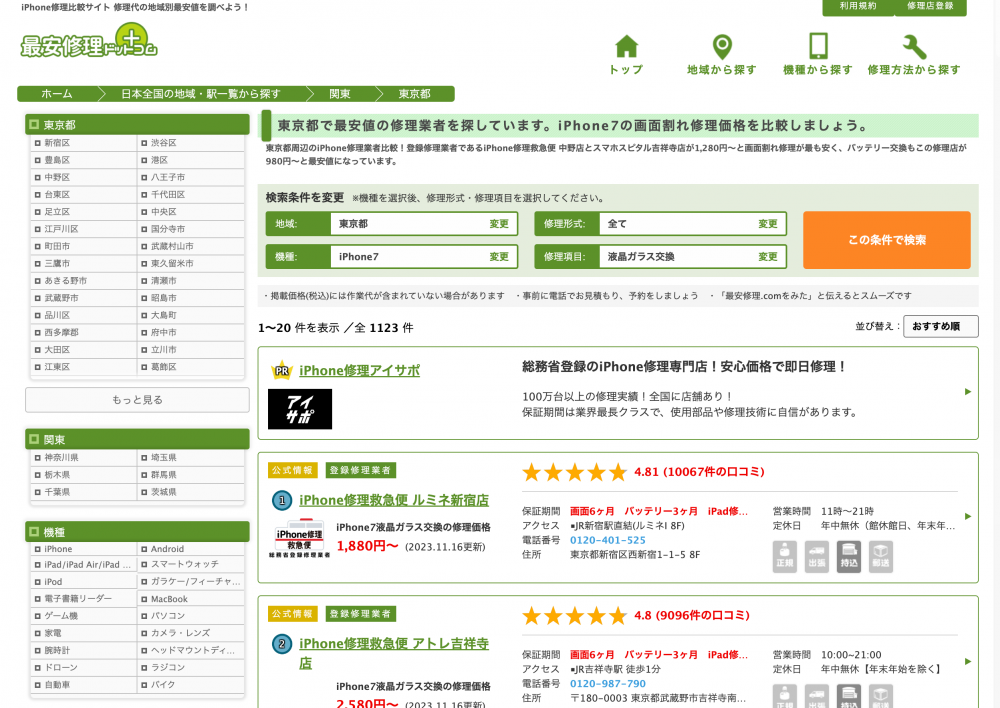Select 渋谷区 in the sidebar
This screenshot has height=708, width=1000.
pyautogui.click(x=164, y=143)
